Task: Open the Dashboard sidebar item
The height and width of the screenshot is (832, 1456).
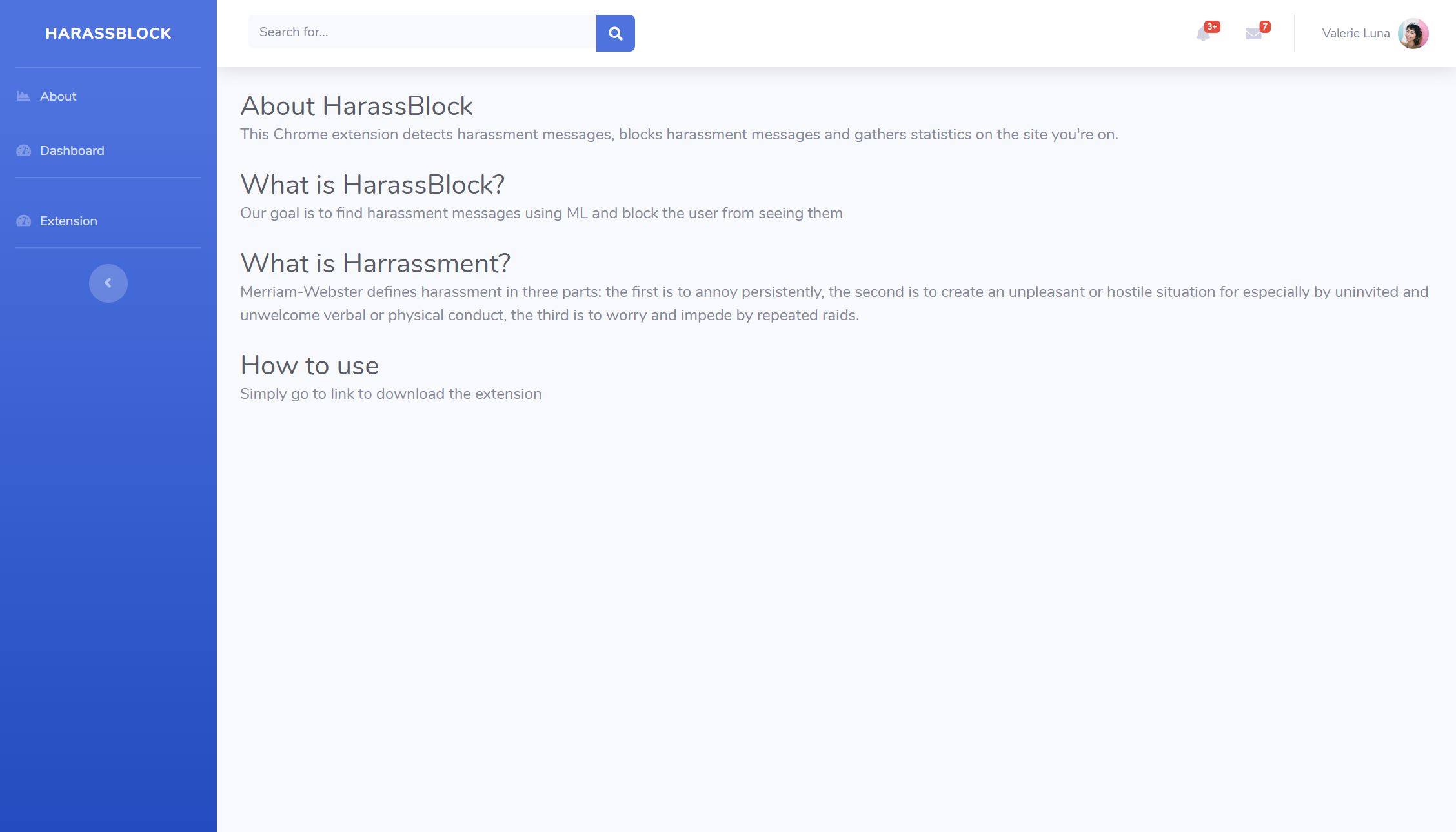Action: tap(72, 150)
